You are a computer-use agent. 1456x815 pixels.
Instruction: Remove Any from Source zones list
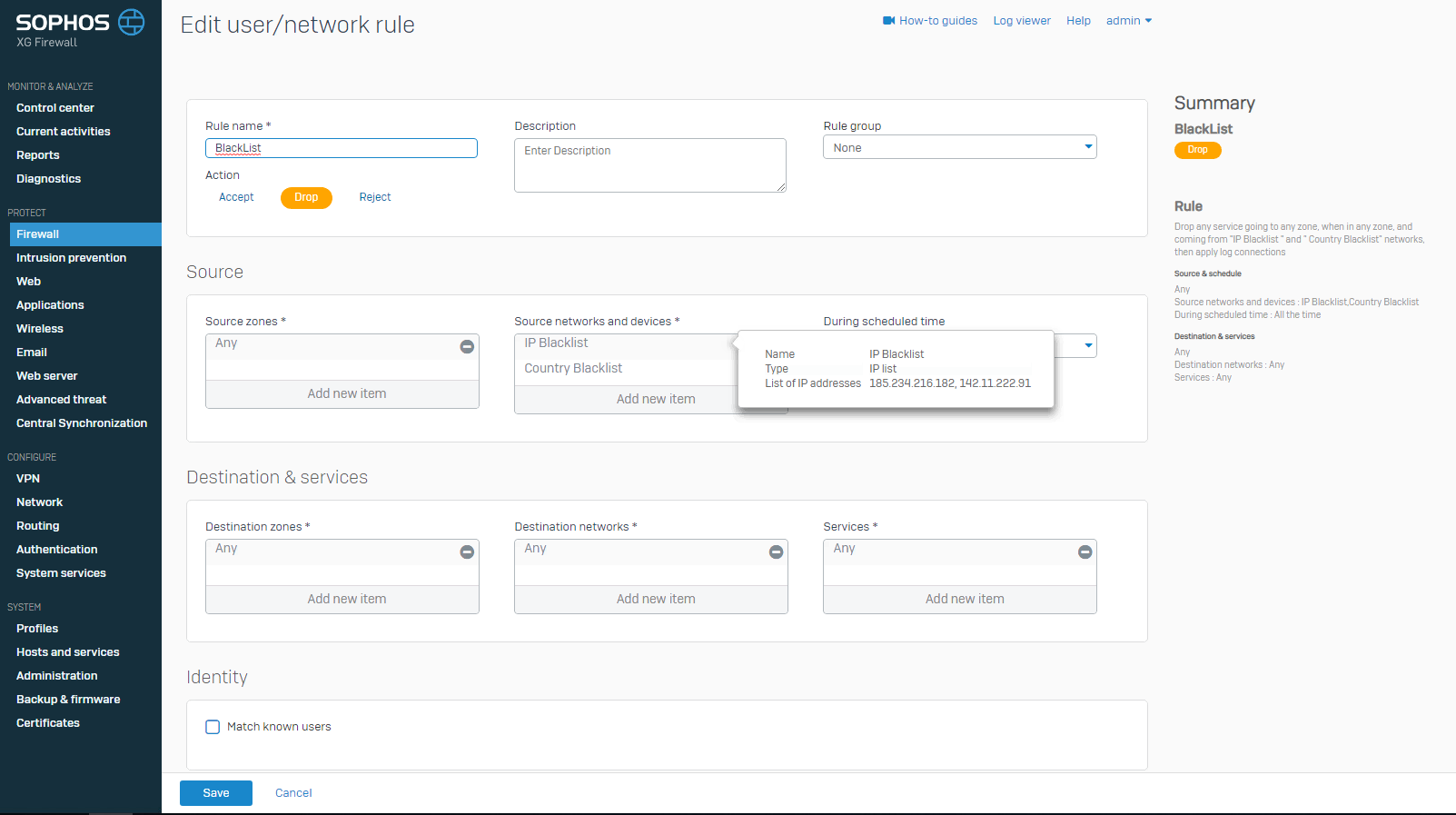tap(467, 346)
